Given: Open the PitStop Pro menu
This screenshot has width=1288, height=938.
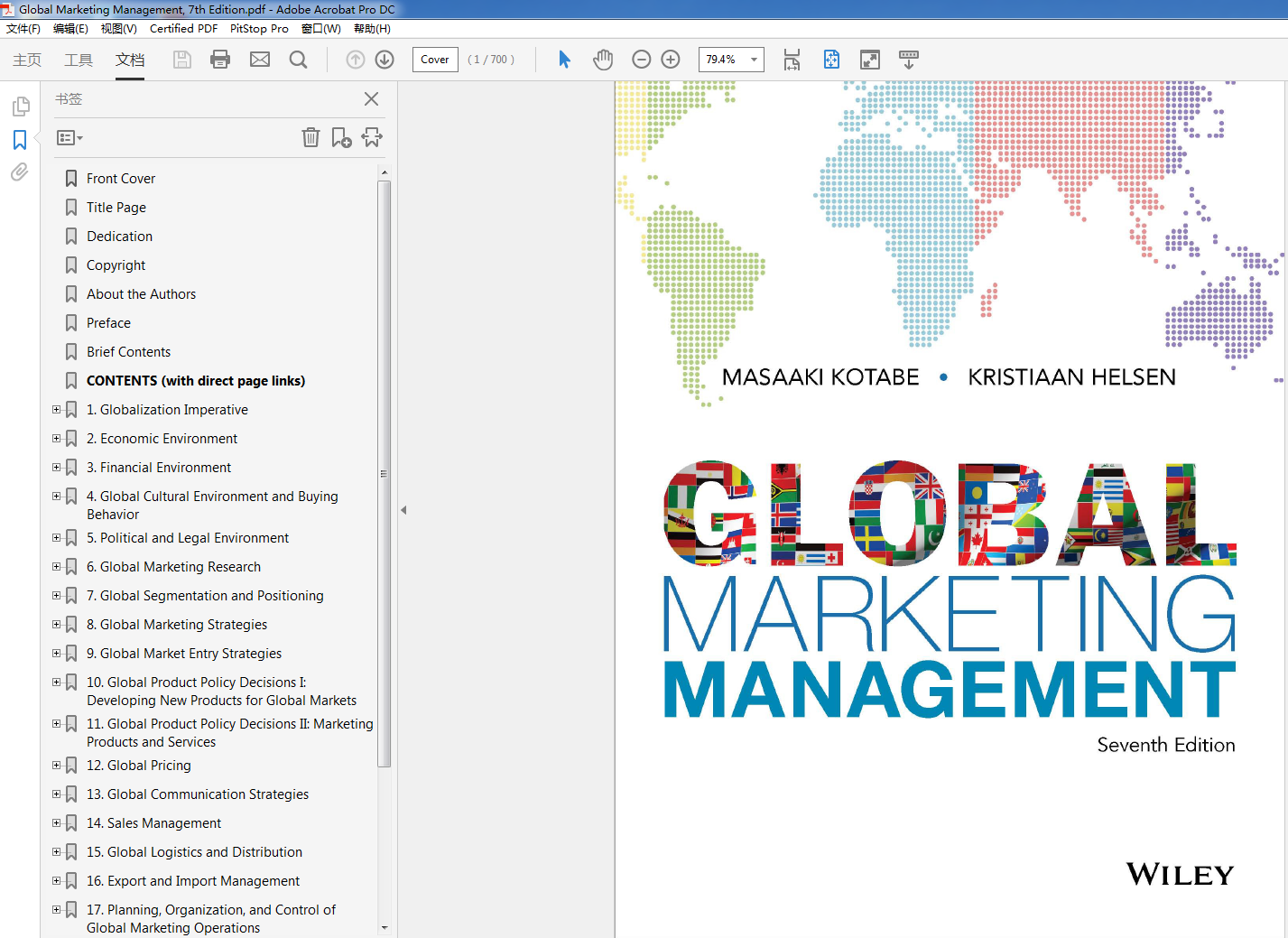Looking at the screenshot, I should tap(259, 29).
